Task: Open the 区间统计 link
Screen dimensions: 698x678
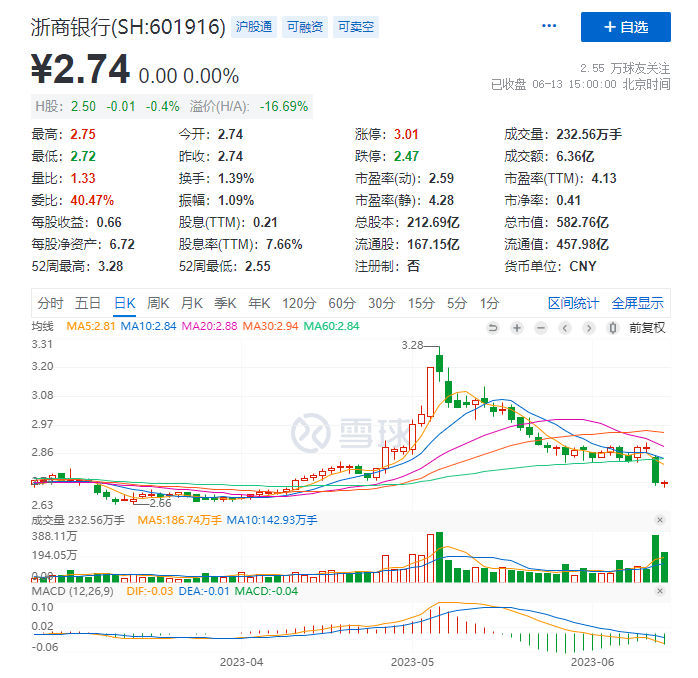Action: 573,304
